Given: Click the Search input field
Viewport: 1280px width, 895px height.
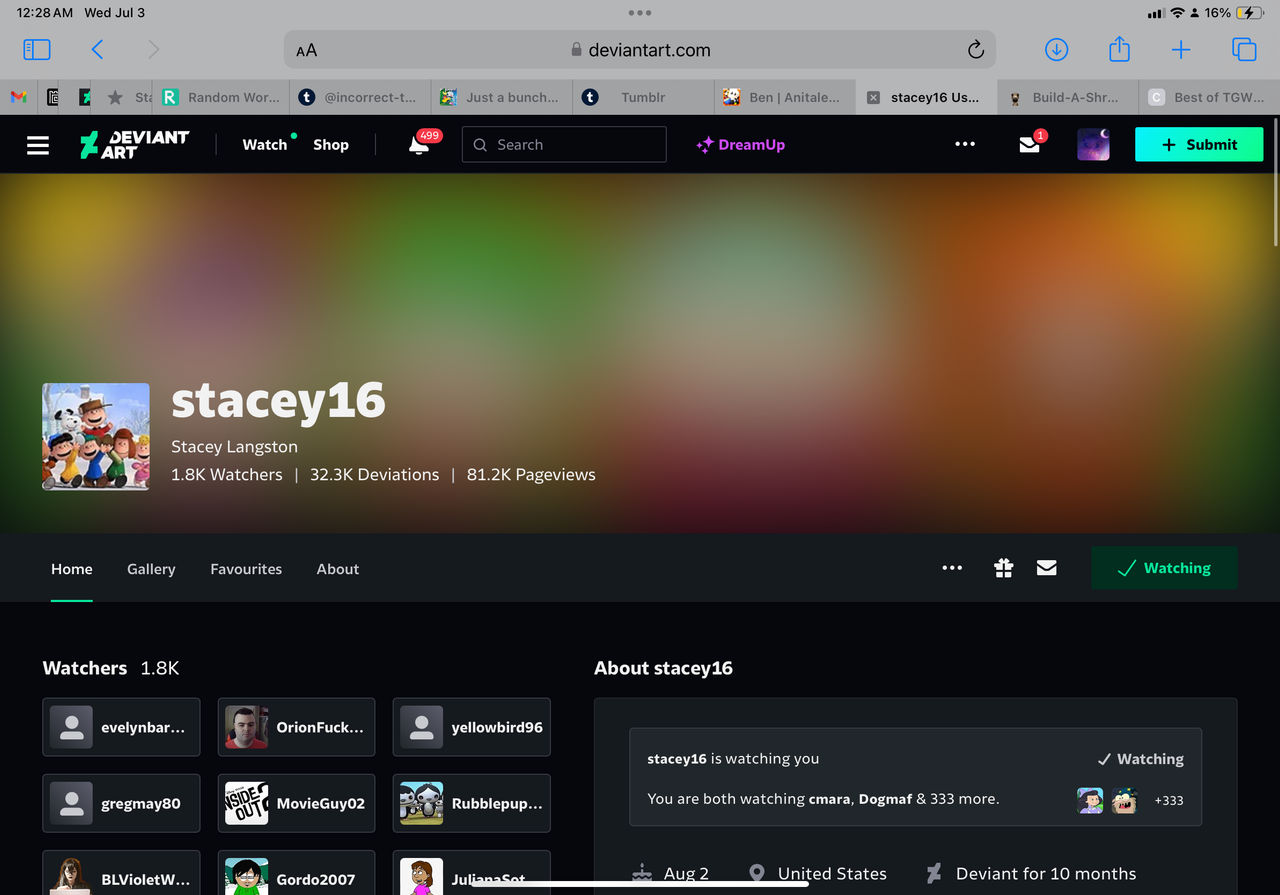Looking at the screenshot, I should (x=564, y=144).
